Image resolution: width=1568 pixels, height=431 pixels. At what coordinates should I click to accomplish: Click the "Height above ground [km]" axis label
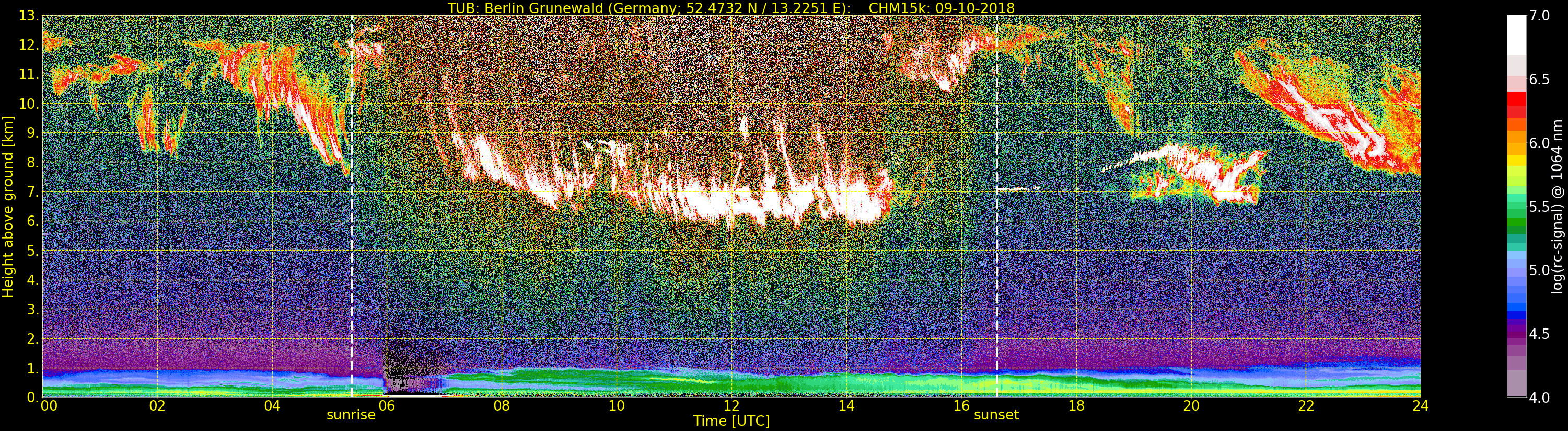click(8, 206)
